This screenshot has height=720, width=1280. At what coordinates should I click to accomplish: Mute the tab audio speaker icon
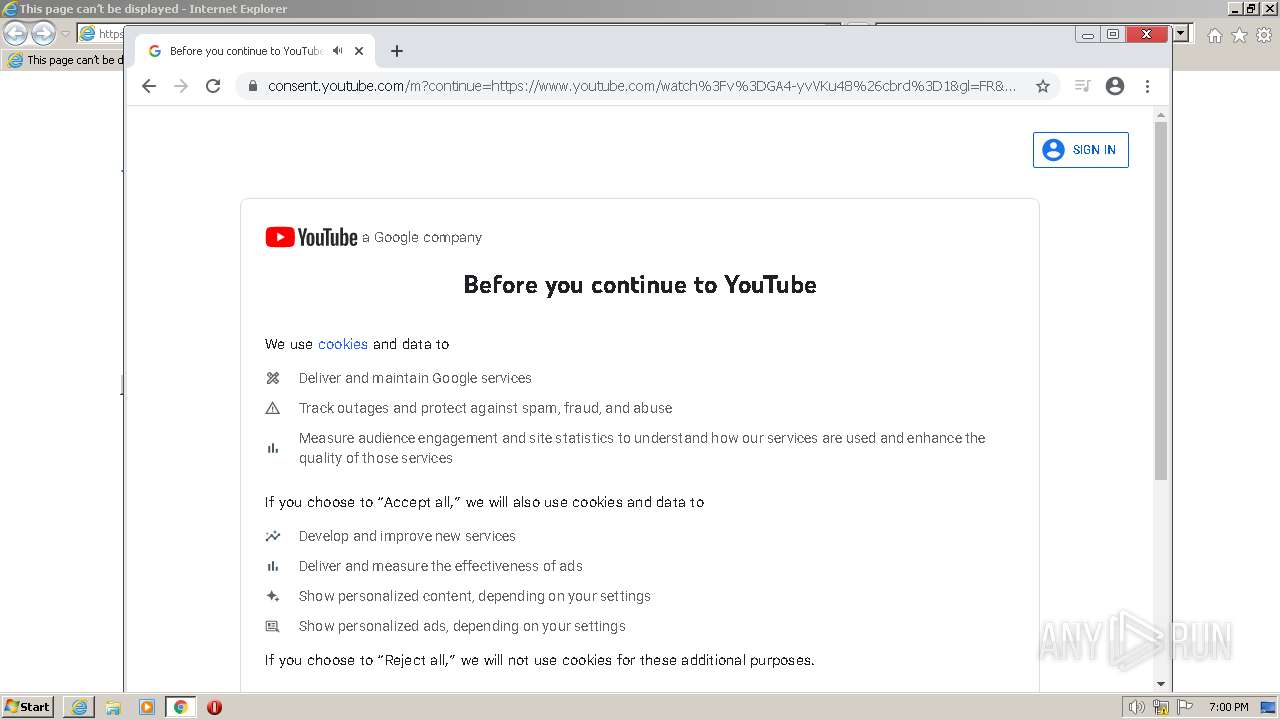(x=337, y=51)
